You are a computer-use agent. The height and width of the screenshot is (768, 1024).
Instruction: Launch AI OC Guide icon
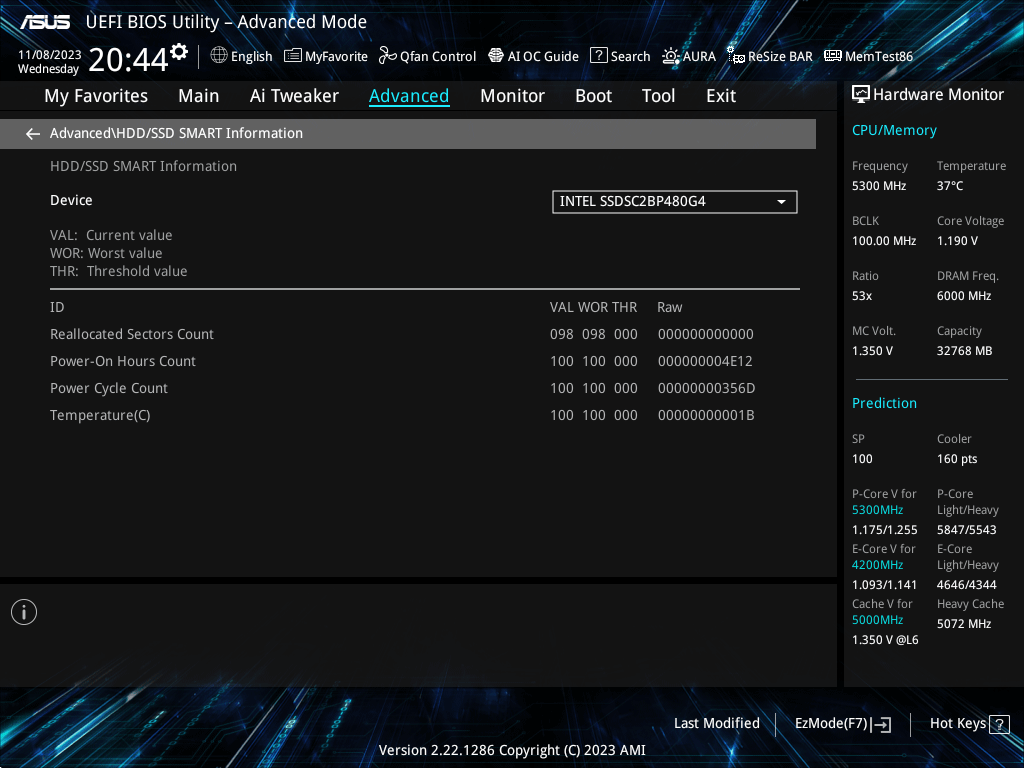click(x=496, y=56)
